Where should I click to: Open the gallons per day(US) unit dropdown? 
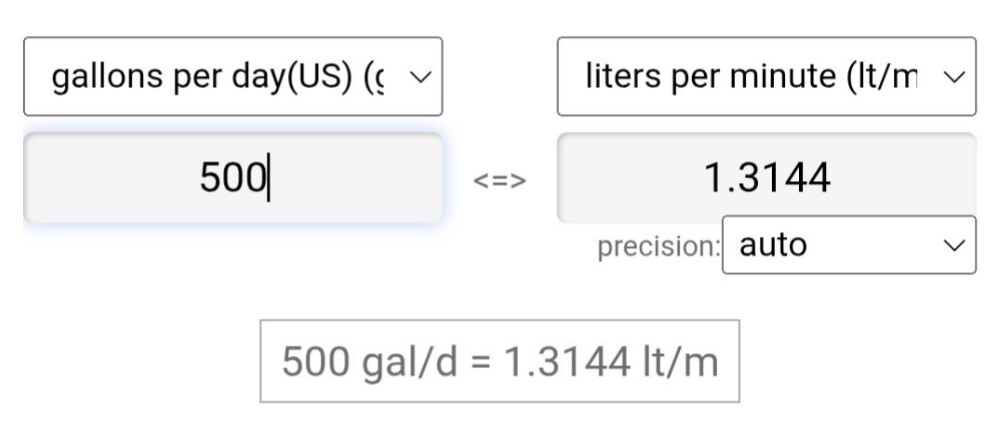click(x=232, y=77)
